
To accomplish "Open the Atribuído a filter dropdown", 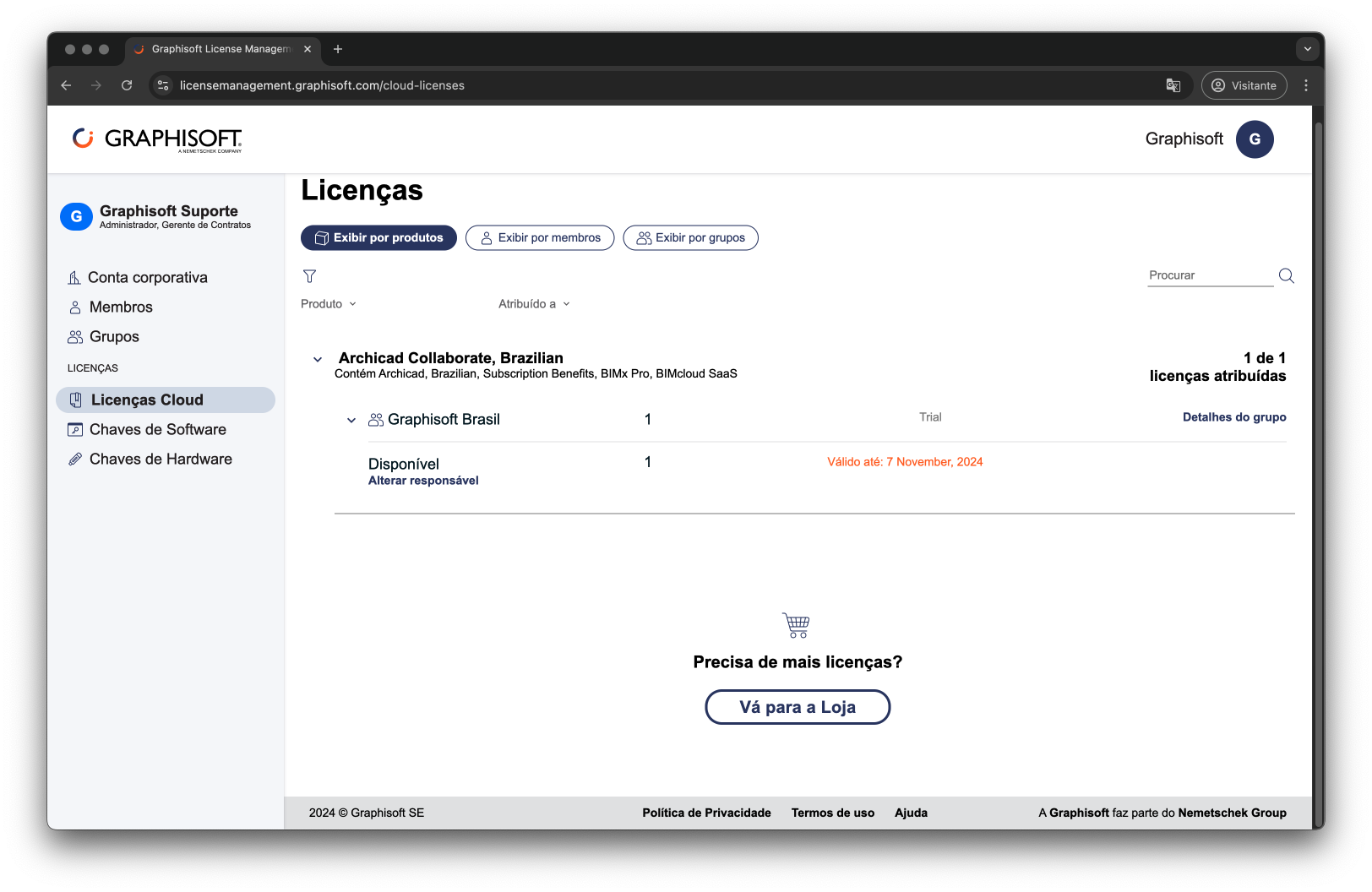I will pos(534,304).
